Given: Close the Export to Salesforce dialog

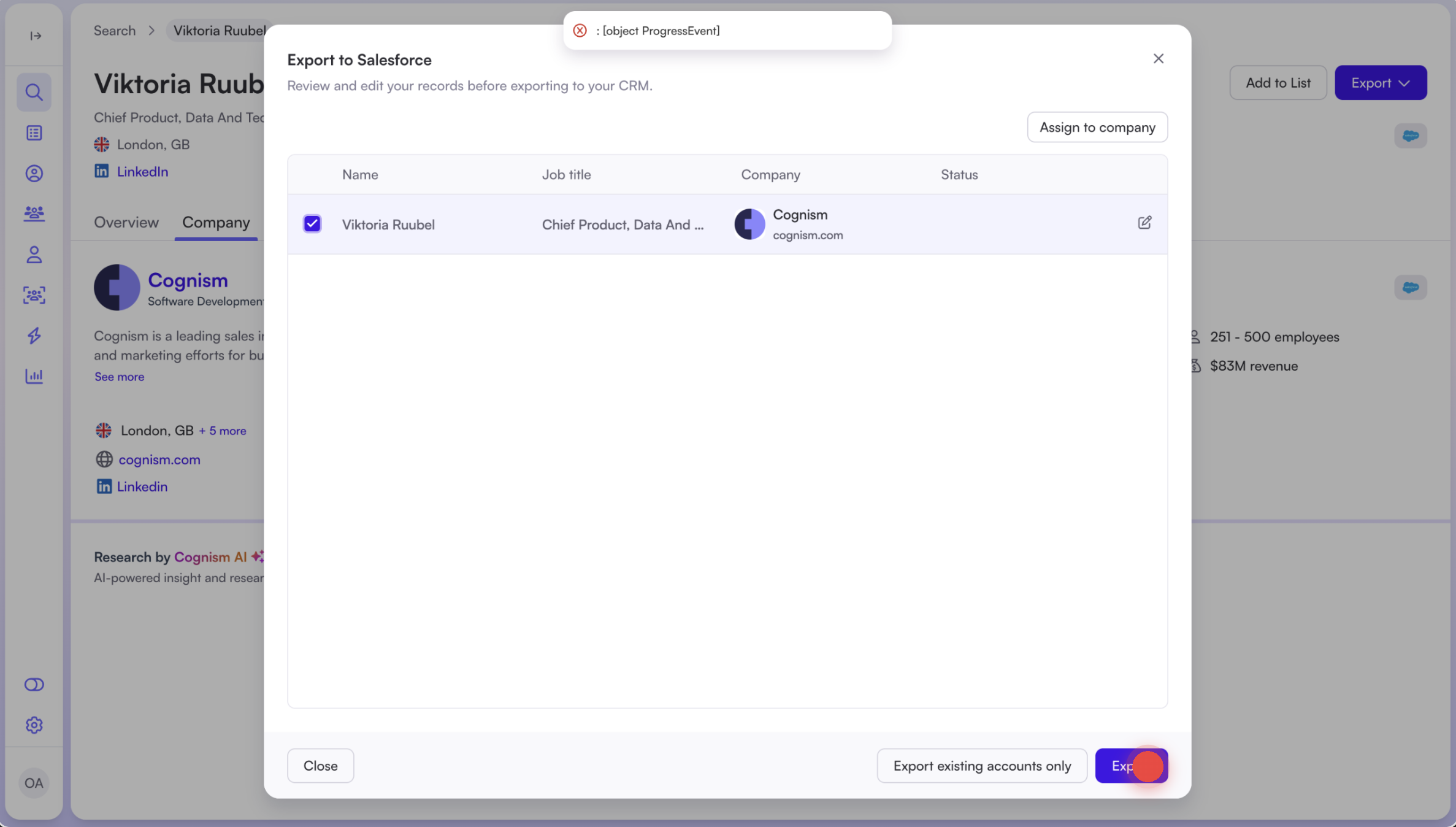Looking at the screenshot, I should (x=1158, y=58).
